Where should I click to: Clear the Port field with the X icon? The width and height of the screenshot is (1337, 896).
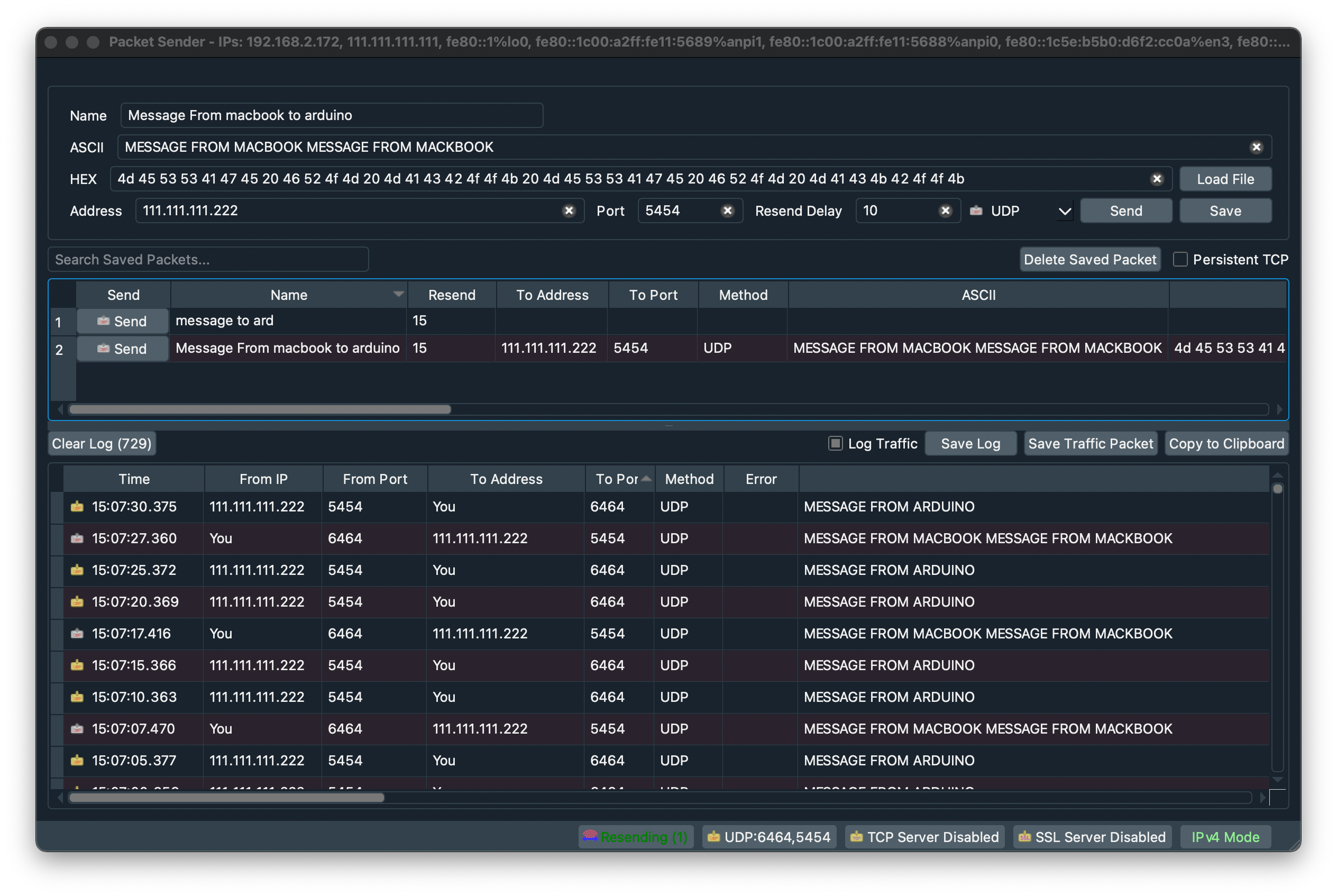coord(727,211)
